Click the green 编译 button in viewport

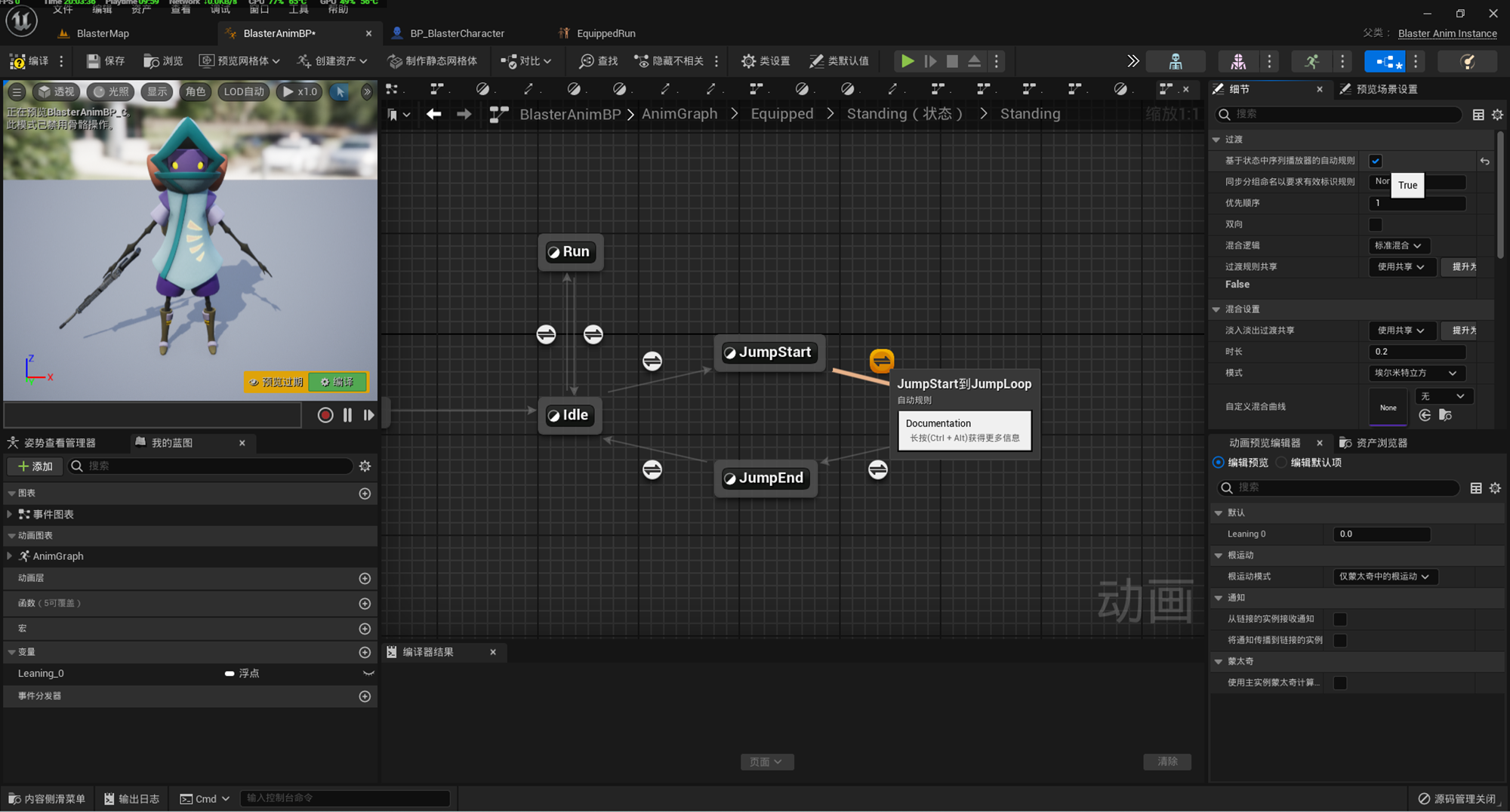(x=337, y=382)
